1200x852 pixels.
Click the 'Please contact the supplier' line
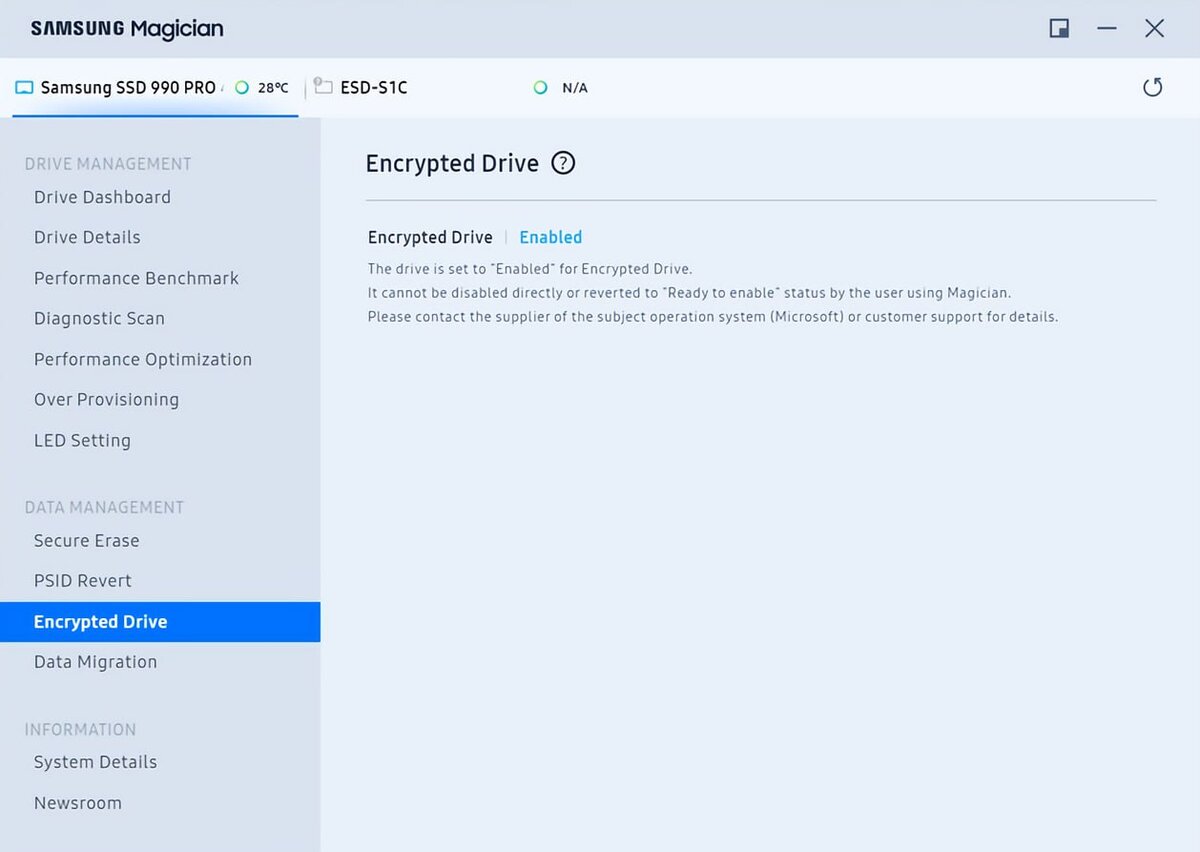pos(713,317)
